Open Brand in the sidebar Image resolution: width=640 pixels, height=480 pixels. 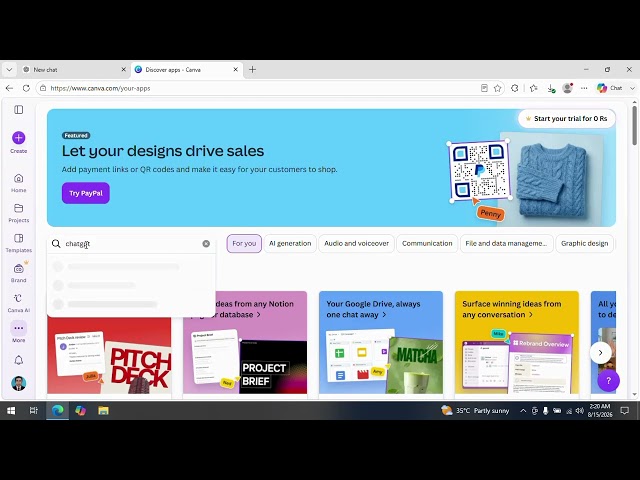[19, 273]
